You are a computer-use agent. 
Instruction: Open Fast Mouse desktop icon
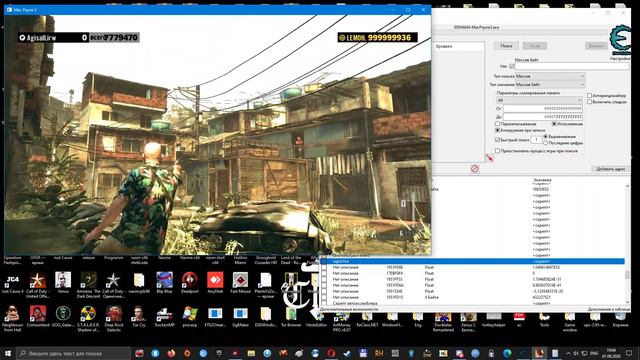click(x=240, y=283)
